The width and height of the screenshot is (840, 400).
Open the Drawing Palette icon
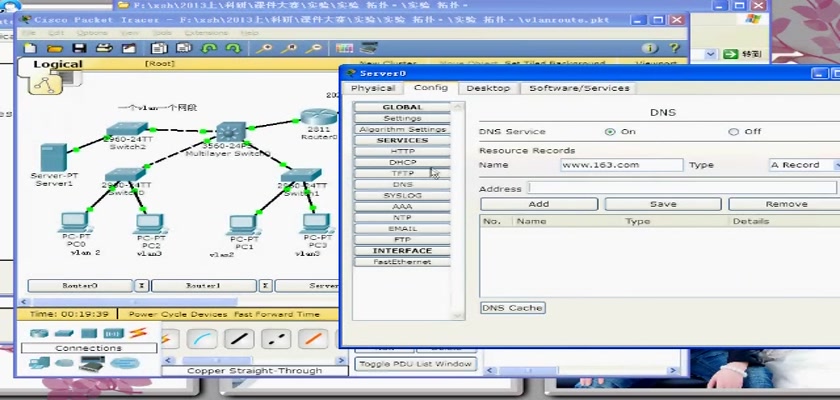point(344,48)
